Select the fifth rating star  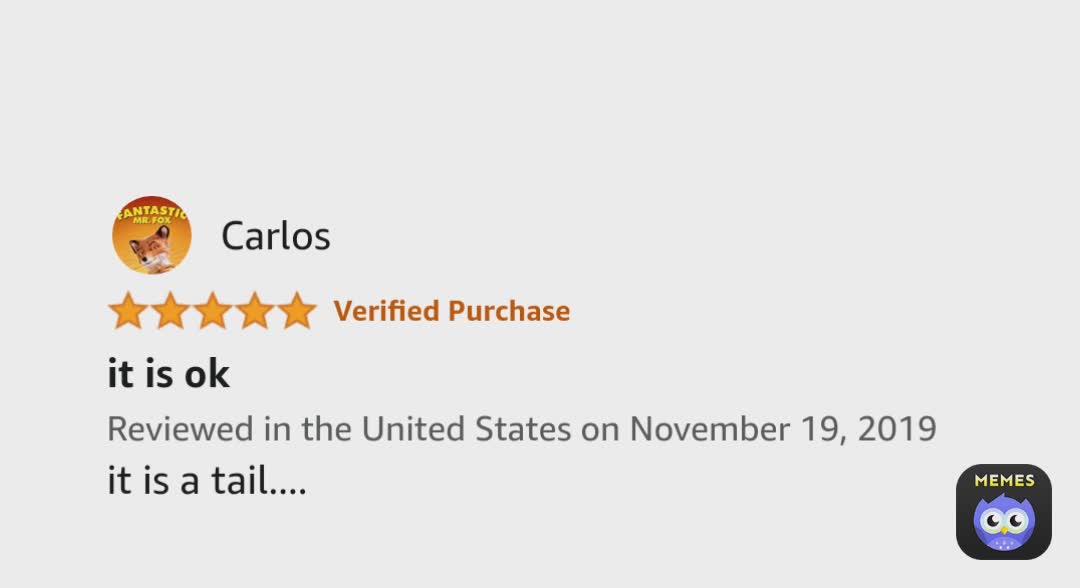pyautogui.click(x=296, y=312)
